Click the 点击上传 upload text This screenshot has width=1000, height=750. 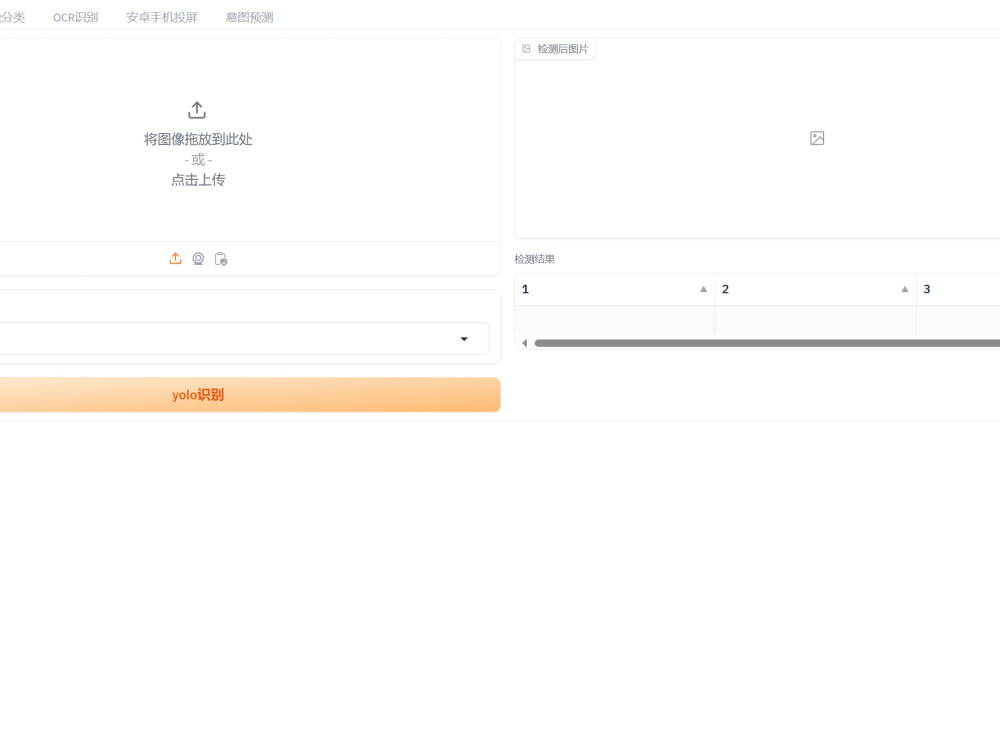pos(198,180)
